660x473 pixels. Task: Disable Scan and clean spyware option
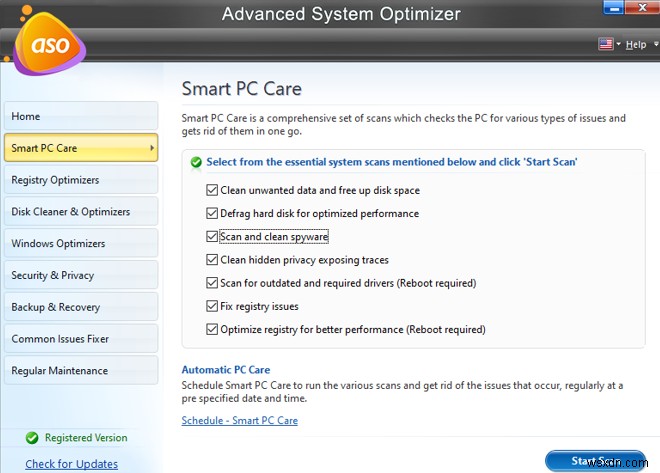coord(212,237)
